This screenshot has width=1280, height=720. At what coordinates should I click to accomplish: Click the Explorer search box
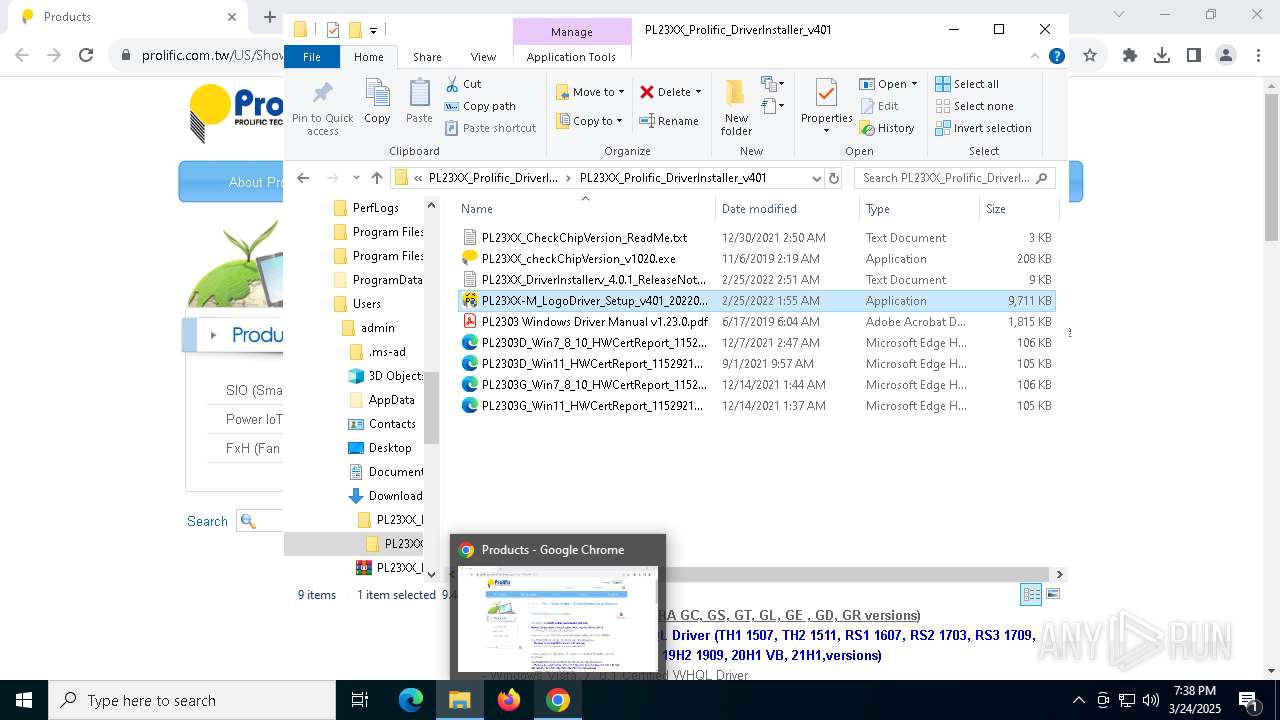click(955, 178)
